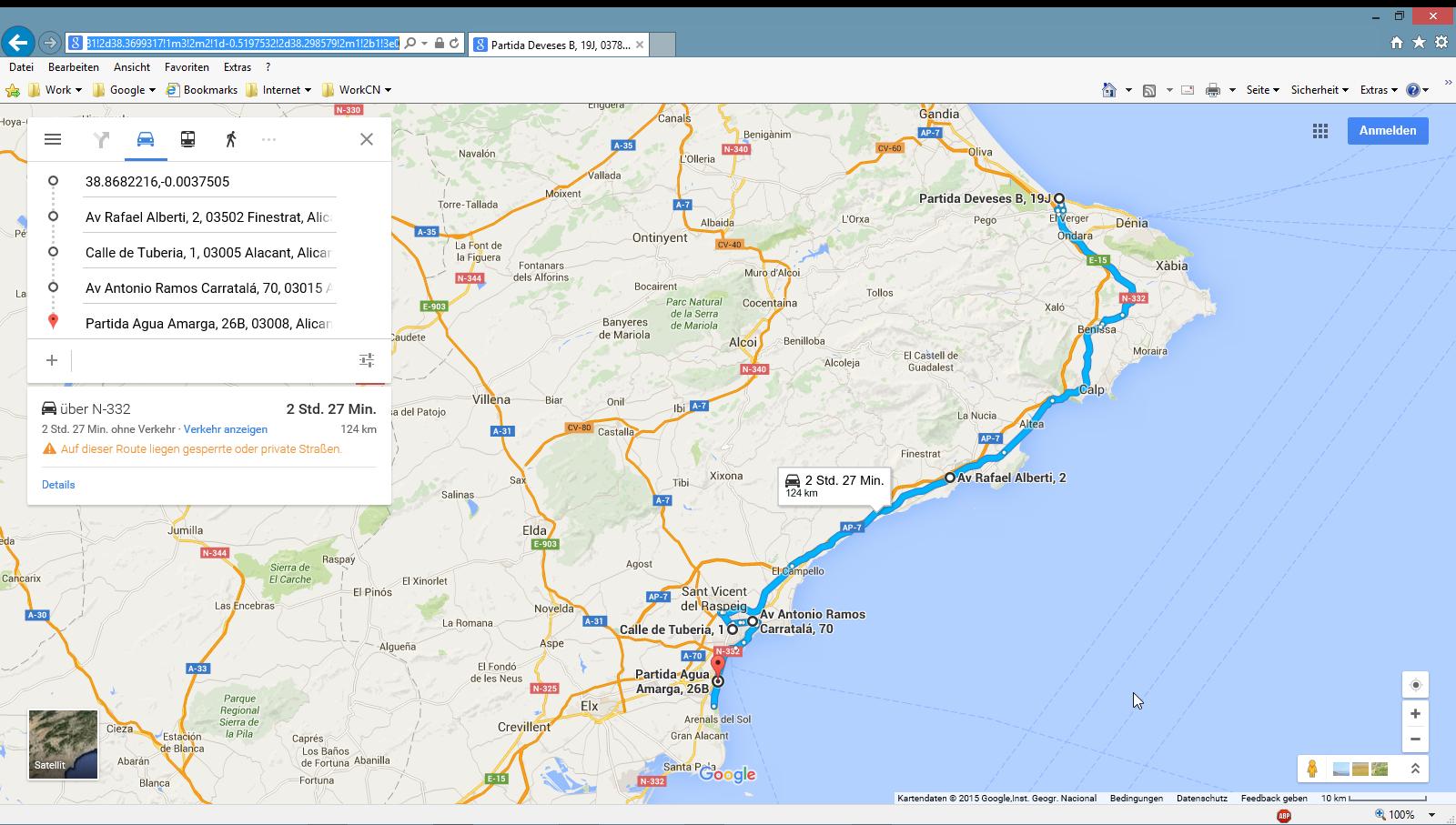Expand the imagery strip chevron
The width and height of the screenshot is (1456, 825).
click(x=1415, y=769)
